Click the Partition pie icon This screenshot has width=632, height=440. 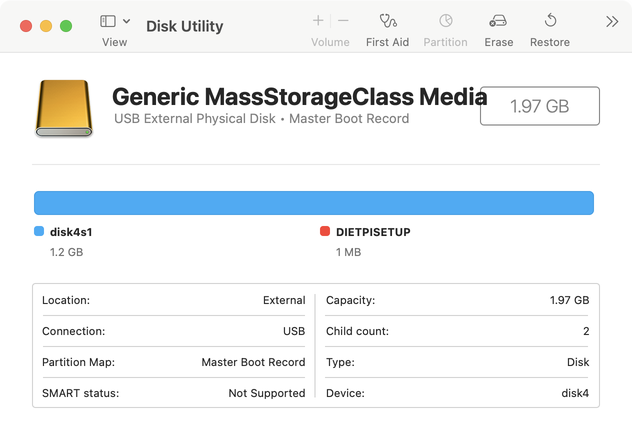click(446, 21)
